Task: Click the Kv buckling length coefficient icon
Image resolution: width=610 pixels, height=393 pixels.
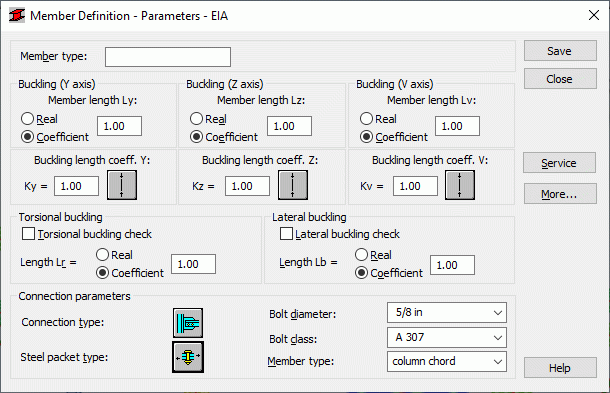Action: [x=460, y=185]
